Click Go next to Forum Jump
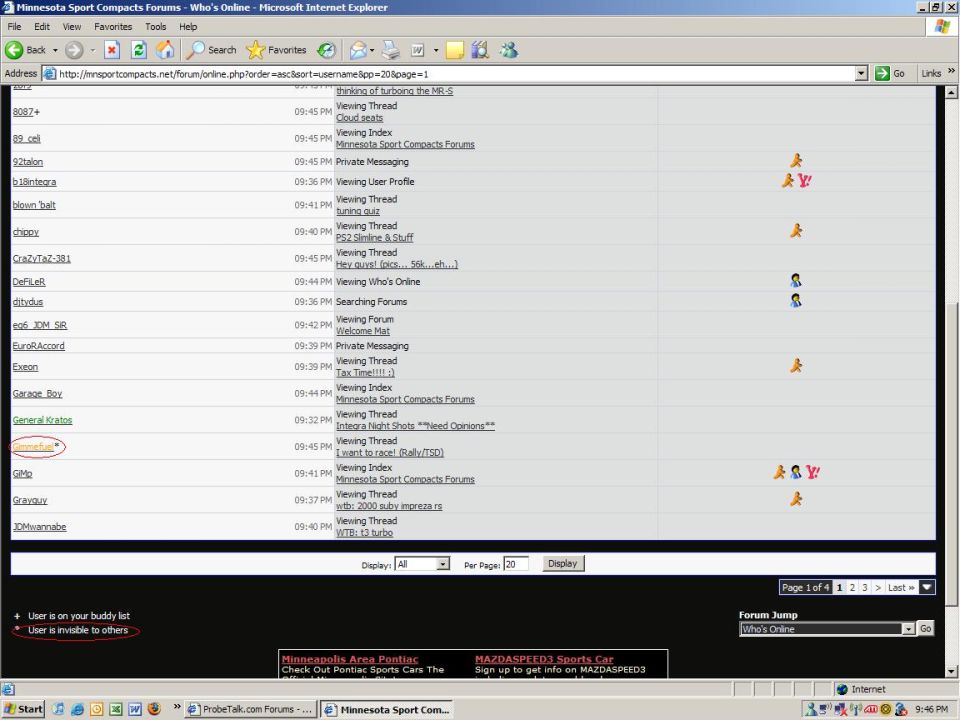Screen dimensions: 960x720 point(926,628)
